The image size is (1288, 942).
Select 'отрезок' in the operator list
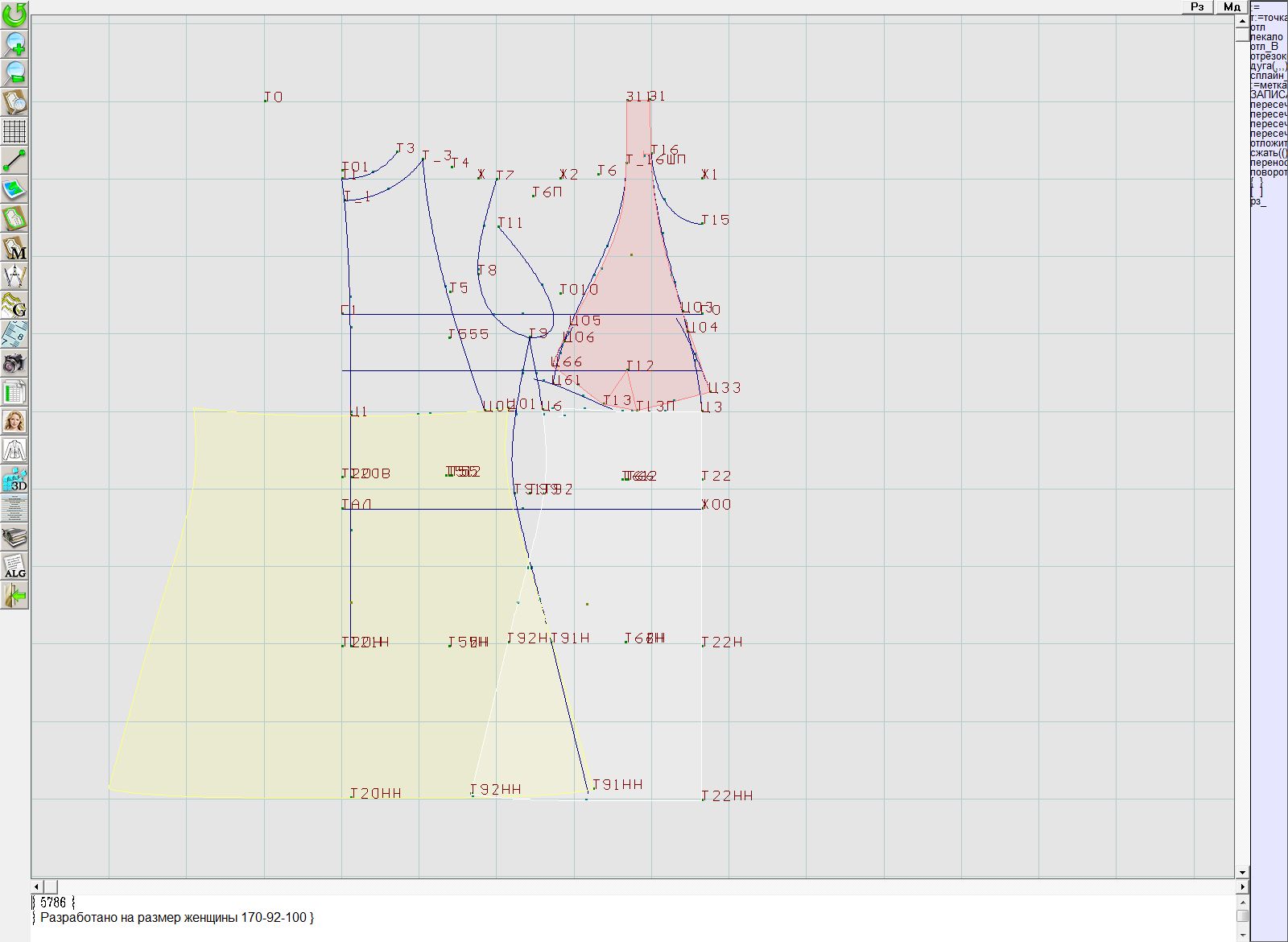pyautogui.click(x=1267, y=56)
